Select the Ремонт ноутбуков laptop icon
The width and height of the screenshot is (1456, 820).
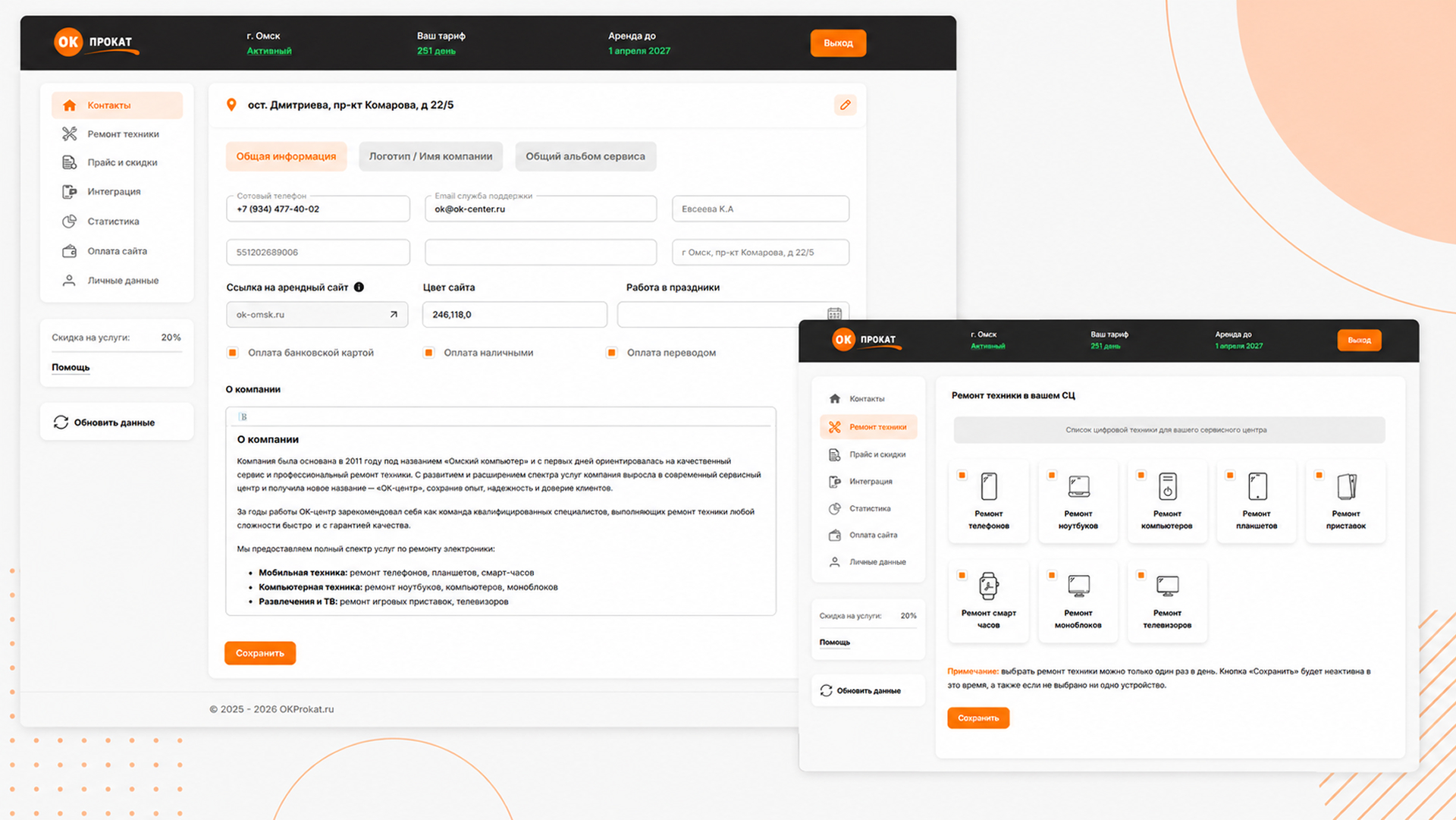tap(1078, 486)
